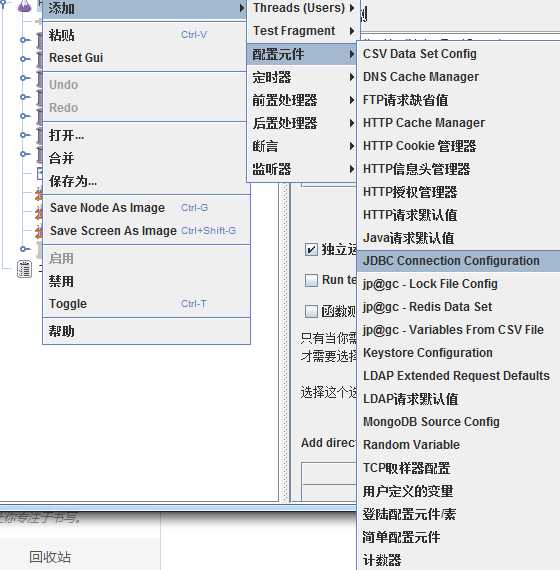This screenshot has width=560, height=570.
Task: Expand 后置处理器 submenu
Action: tap(302, 123)
